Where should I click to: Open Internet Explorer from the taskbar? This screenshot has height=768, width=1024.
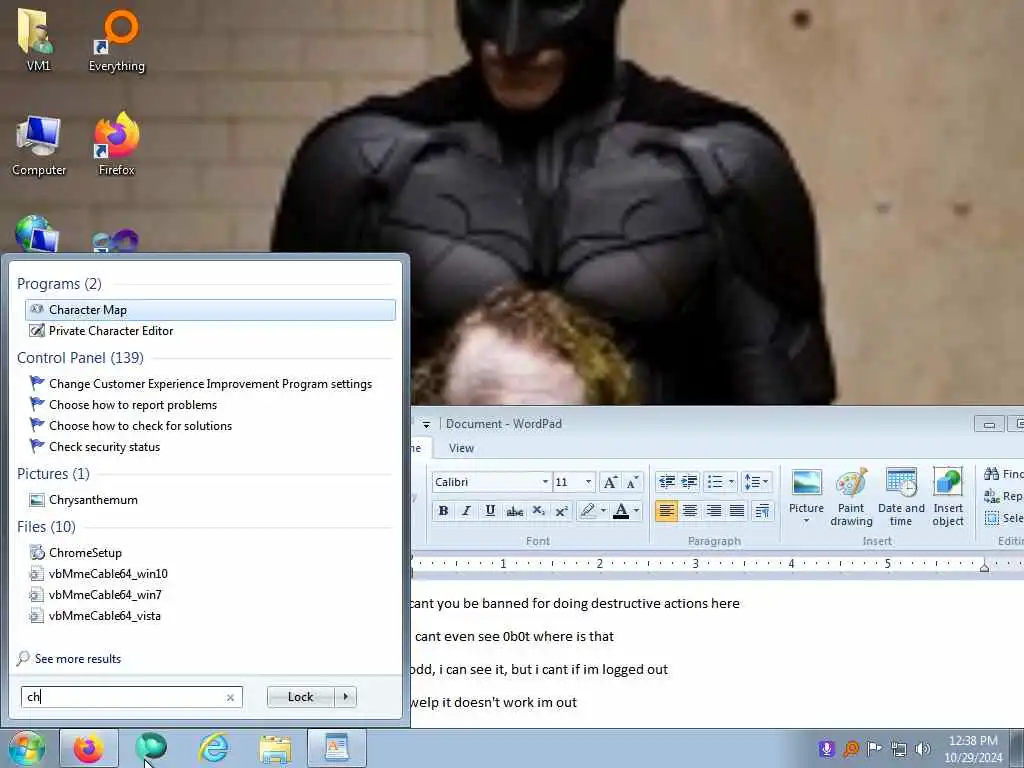pyautogui.click(x=214, y=748)
